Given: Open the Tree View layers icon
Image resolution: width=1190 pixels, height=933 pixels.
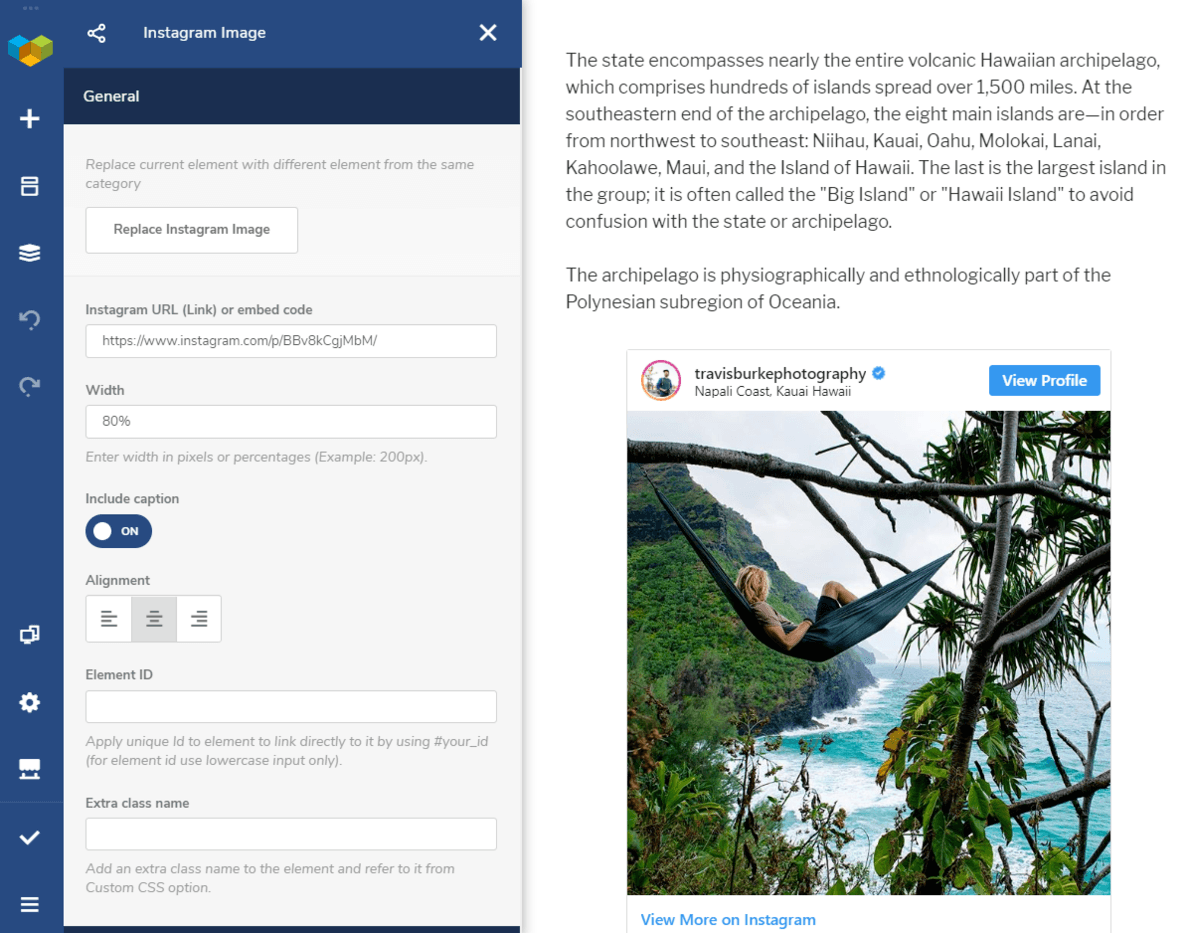Looking at the screenshot, I should pos(30,253).
